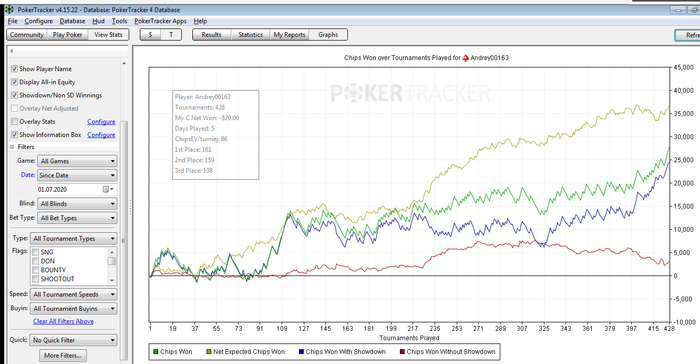Image resolution: width=700 pixels, height=364 pixels.
Task: Open the File menu
Action: pos(12,21)
